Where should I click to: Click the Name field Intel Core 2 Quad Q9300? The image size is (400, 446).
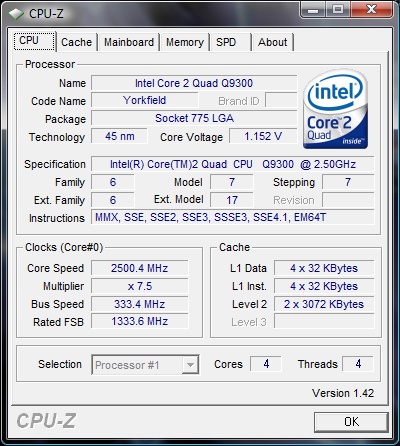point(194,83)
